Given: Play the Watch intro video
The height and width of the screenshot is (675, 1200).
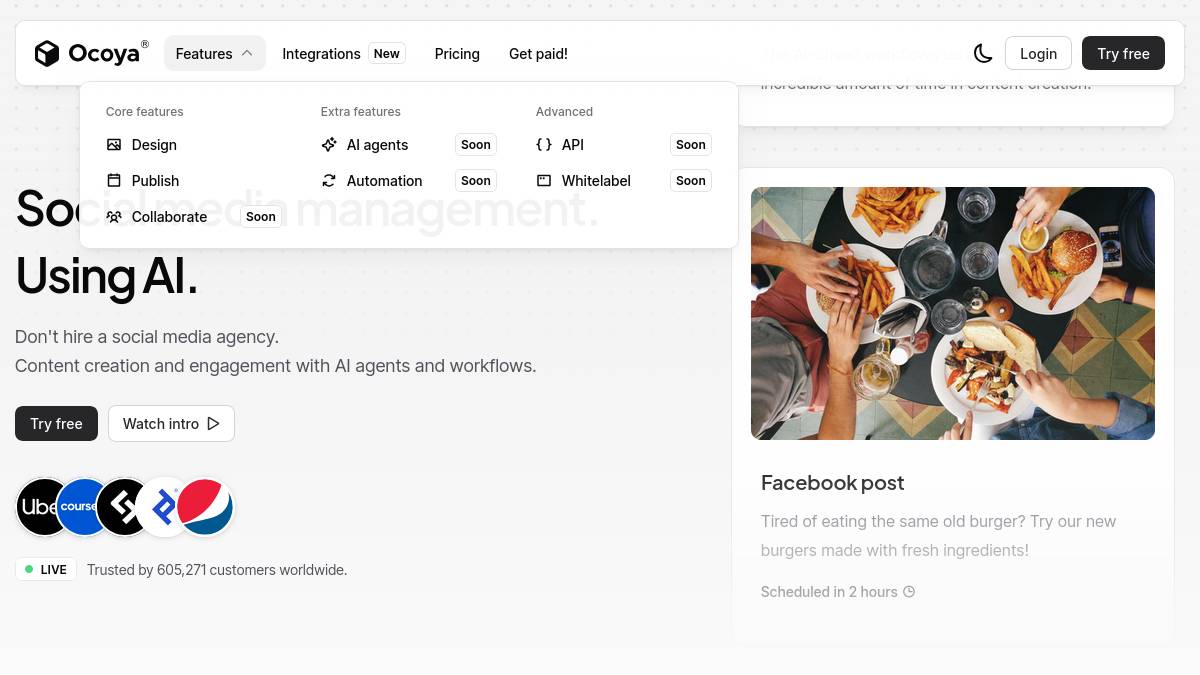Looking at the screenshot, I should (171, 423).
